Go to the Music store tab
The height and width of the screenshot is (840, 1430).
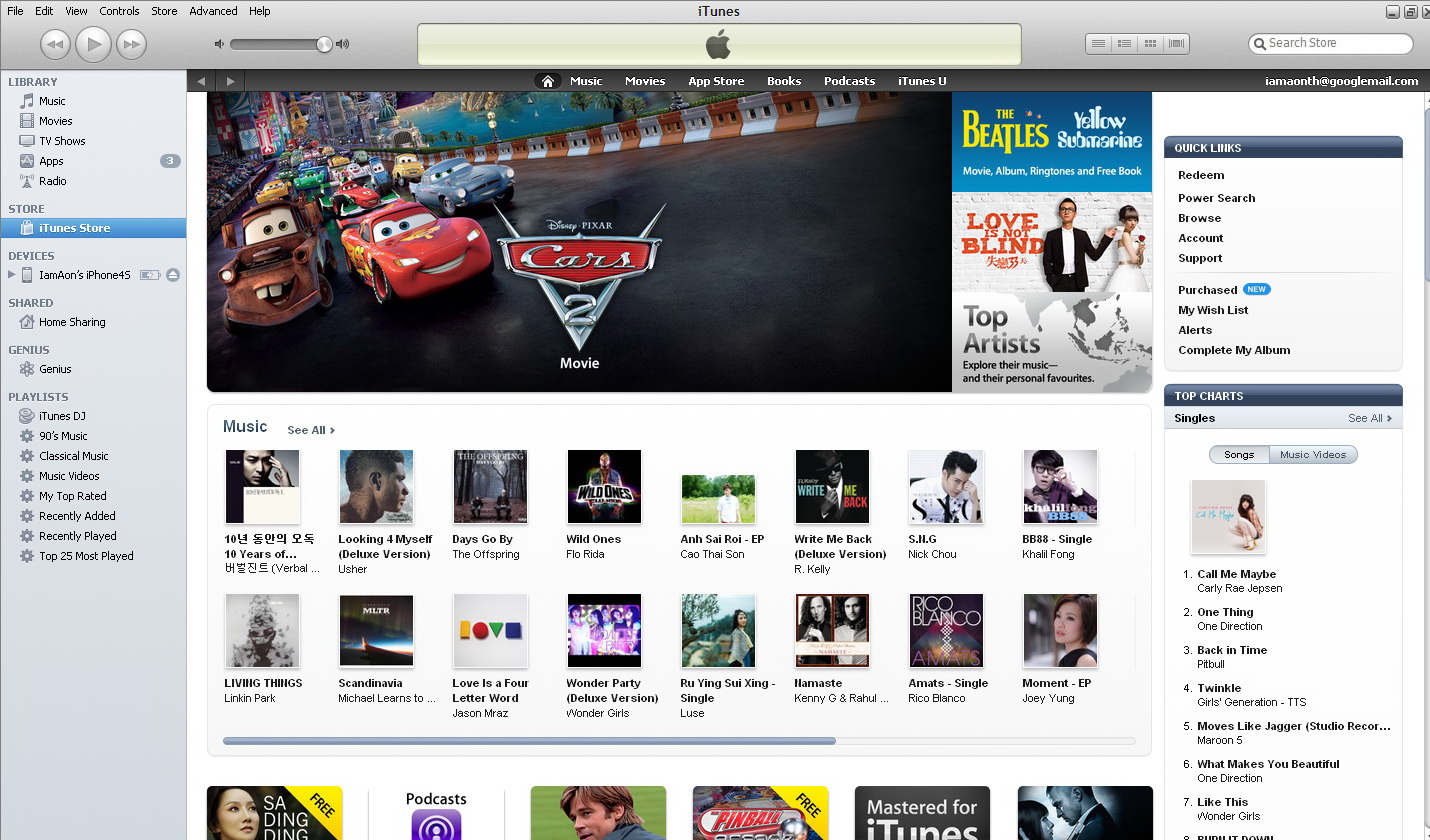586,81
